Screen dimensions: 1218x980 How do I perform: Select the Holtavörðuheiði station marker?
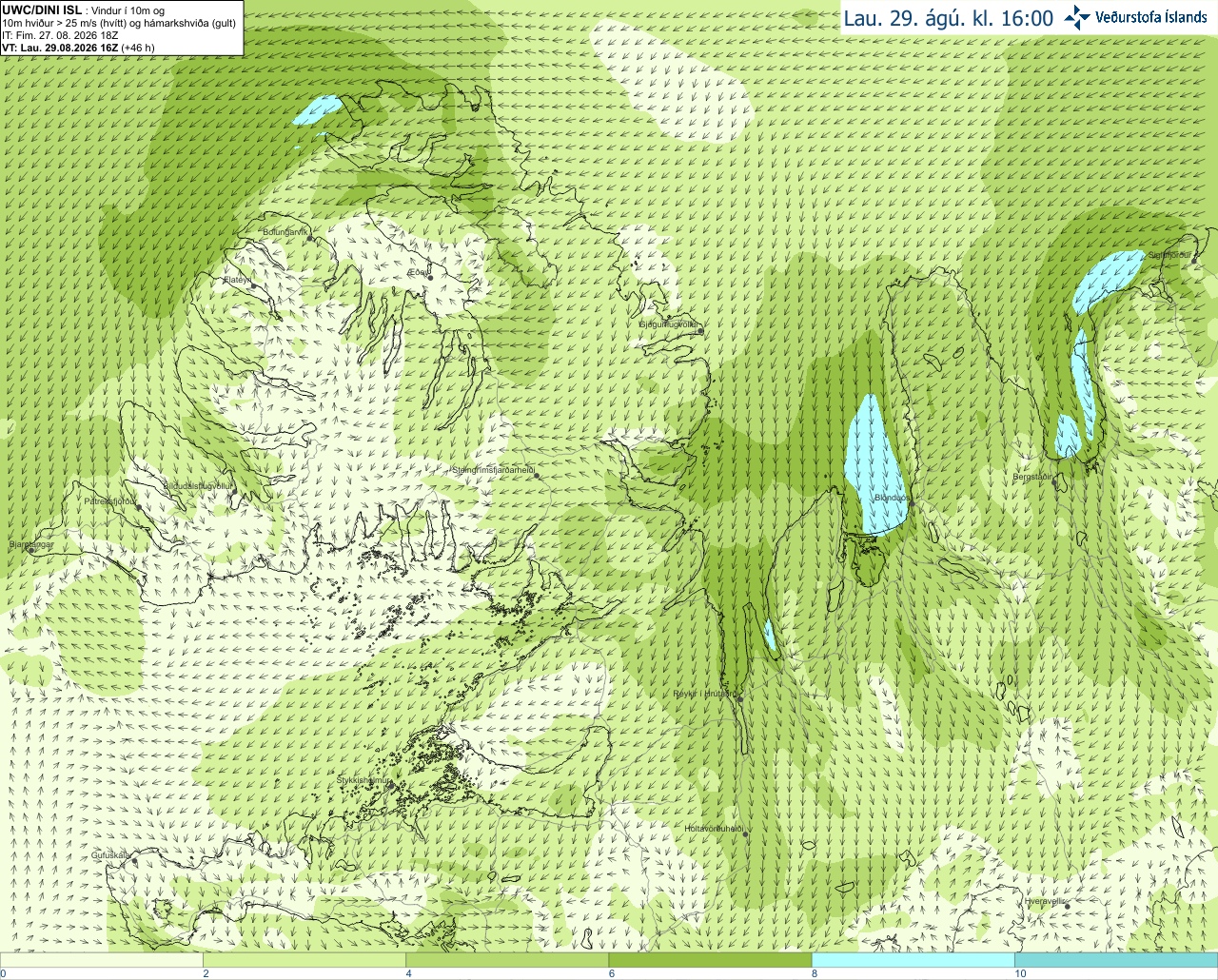(746, 834)
